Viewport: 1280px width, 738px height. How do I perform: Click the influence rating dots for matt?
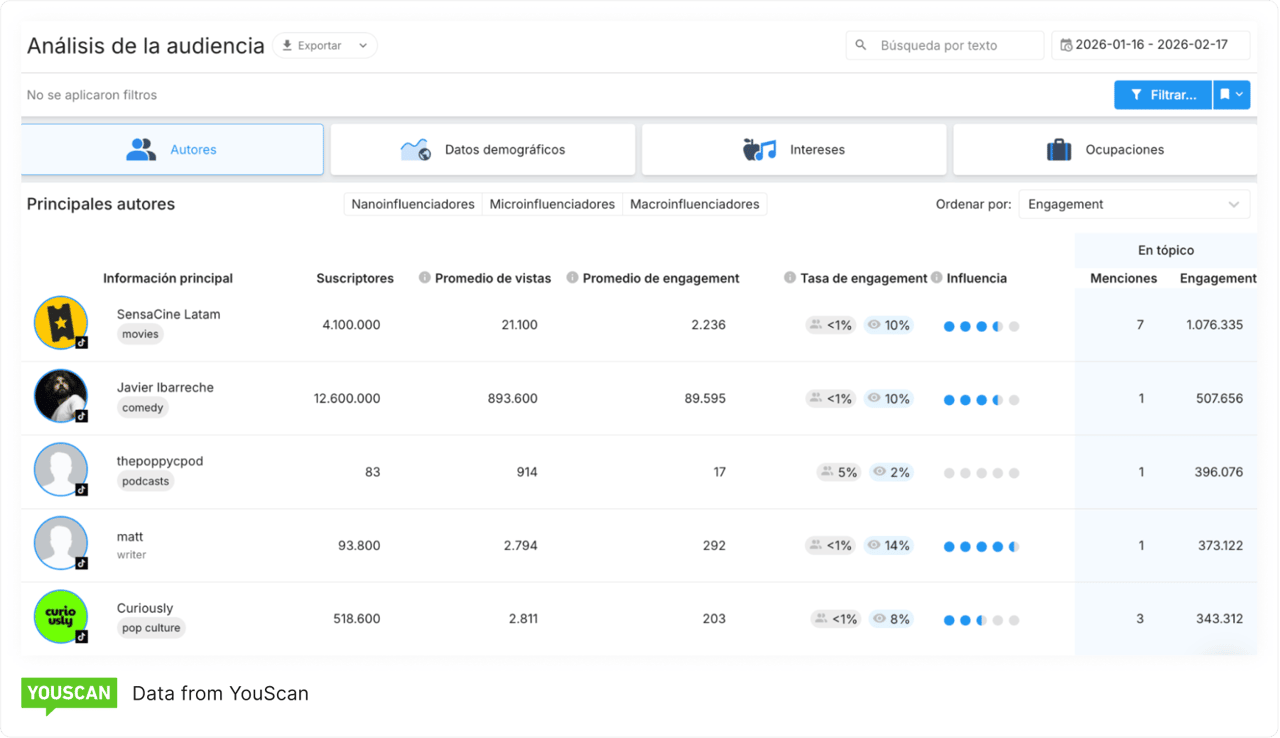pyautogui.click(x=981, y=547)
